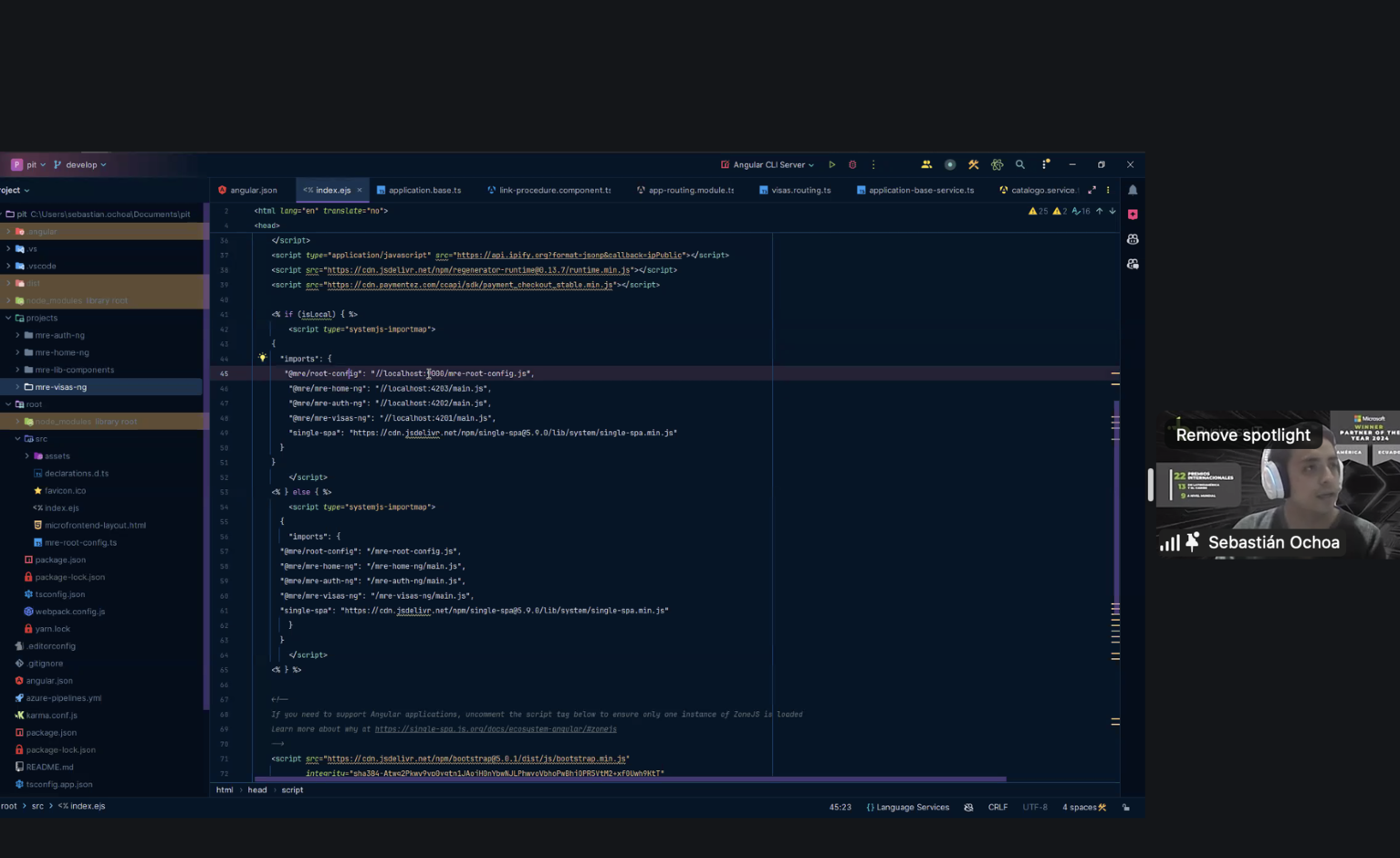This screenshot has height=858, width=1400.
Task: Click the UTF-8 encoding indicator
Action: click(1035, 807)
